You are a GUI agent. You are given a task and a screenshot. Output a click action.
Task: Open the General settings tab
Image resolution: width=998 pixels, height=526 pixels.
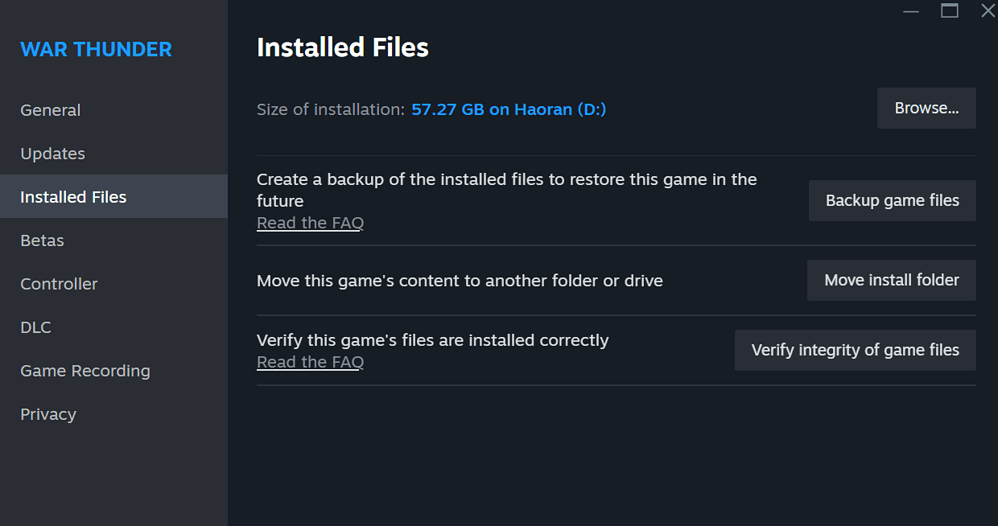coord(50,110)
